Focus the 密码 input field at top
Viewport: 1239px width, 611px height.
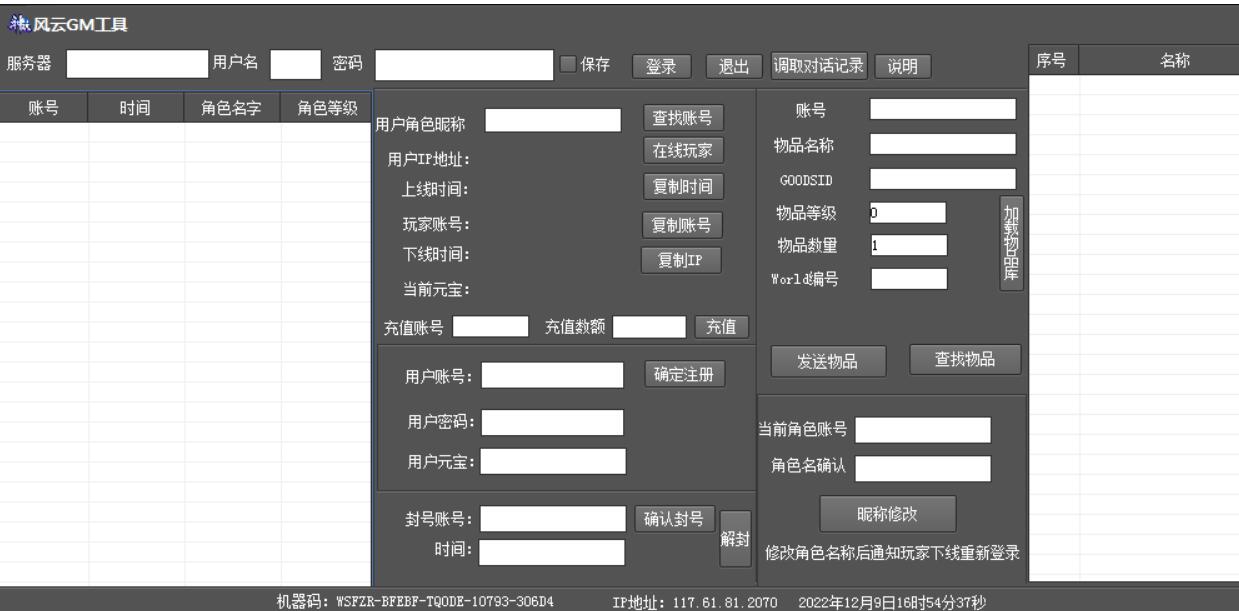coord(464,64)
